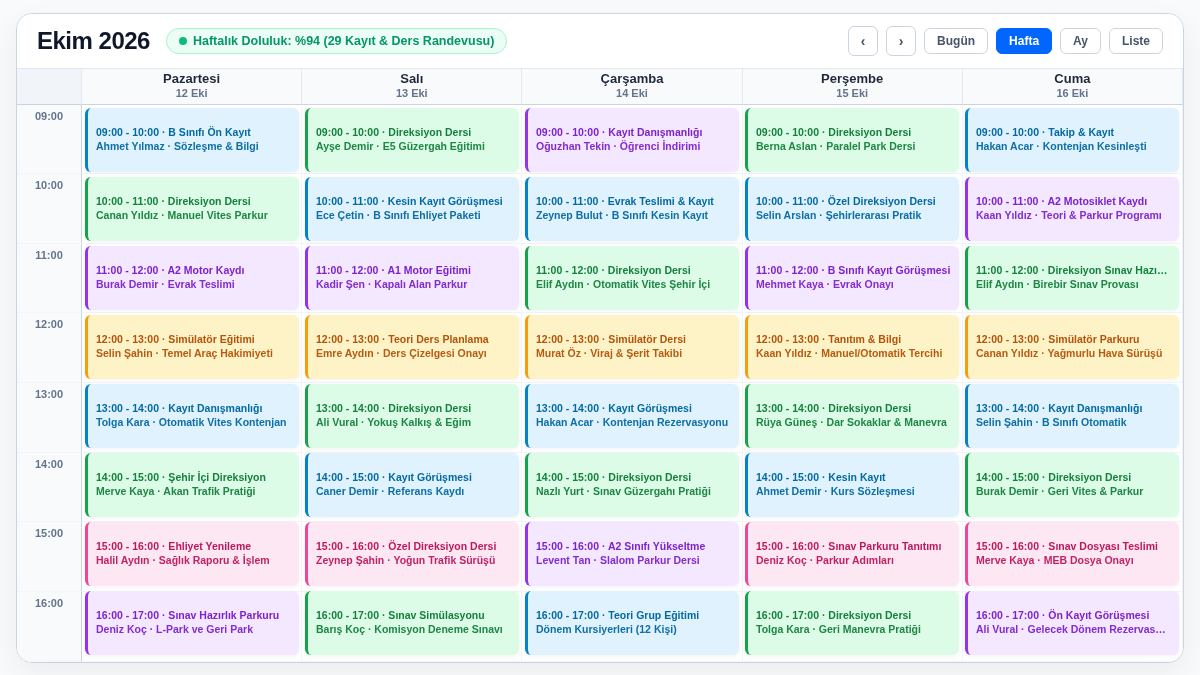The image size is (1200, 675).
Task: Open Deniz Koç Sınav Hazırlık Parkuru event
Action: [192, 623]
